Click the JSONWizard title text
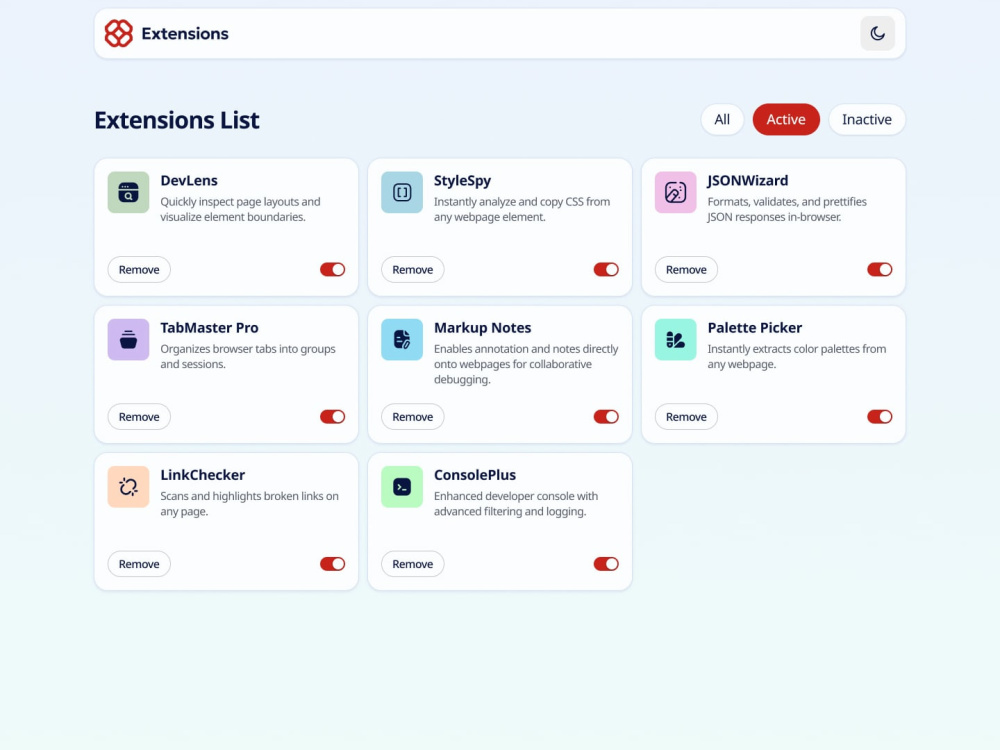1000x750 pixels. [x=747, y=180]
